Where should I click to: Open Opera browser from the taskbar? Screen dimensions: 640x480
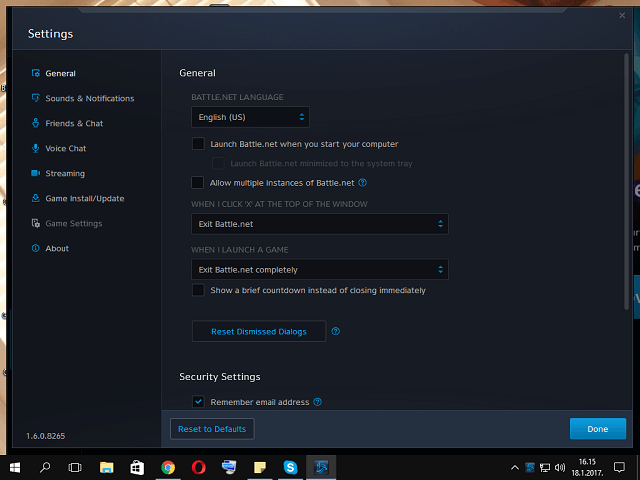point(198,467)
